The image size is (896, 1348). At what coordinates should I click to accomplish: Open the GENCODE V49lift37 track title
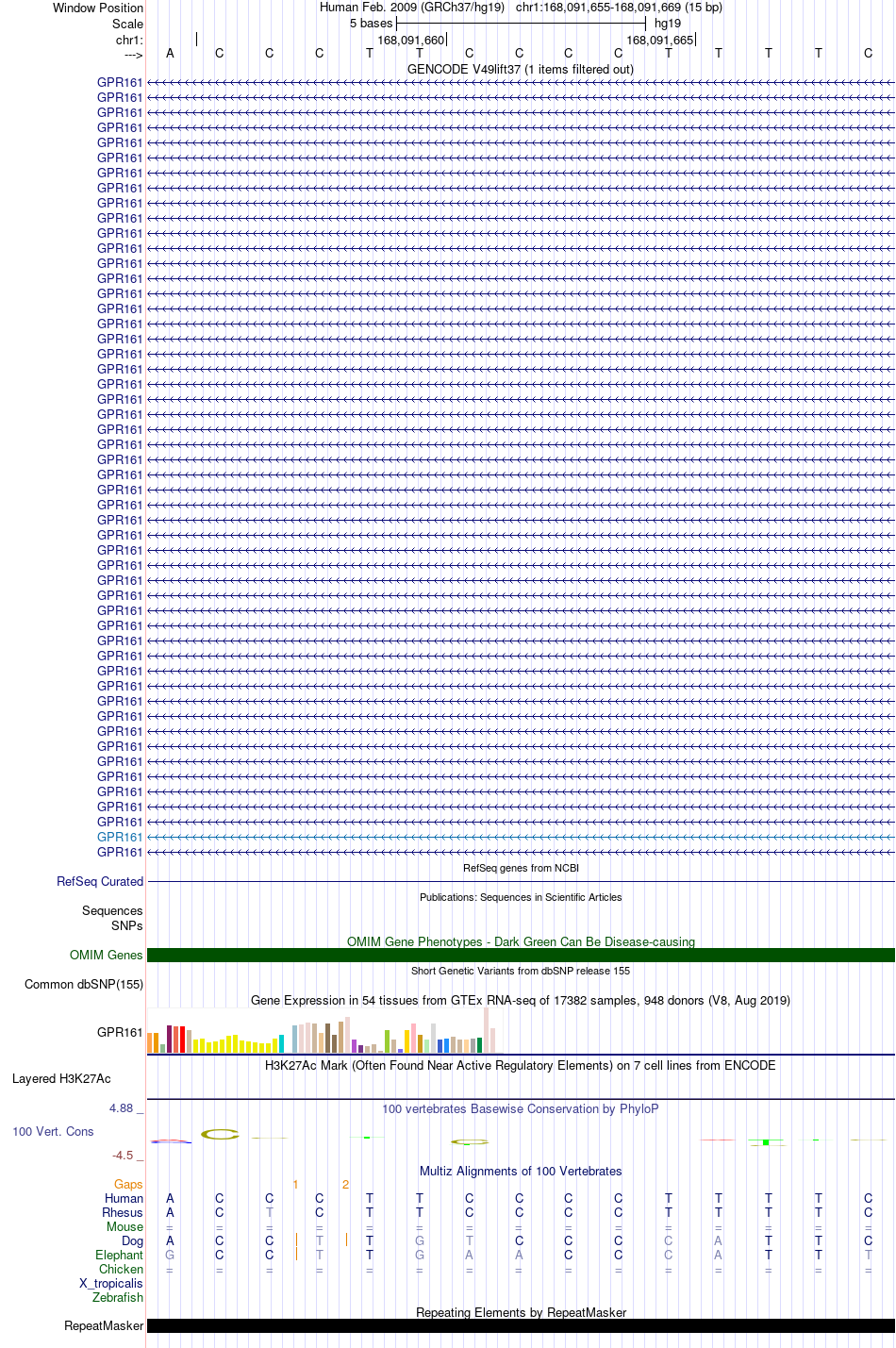pyautogui.click(x=521, y=69)
